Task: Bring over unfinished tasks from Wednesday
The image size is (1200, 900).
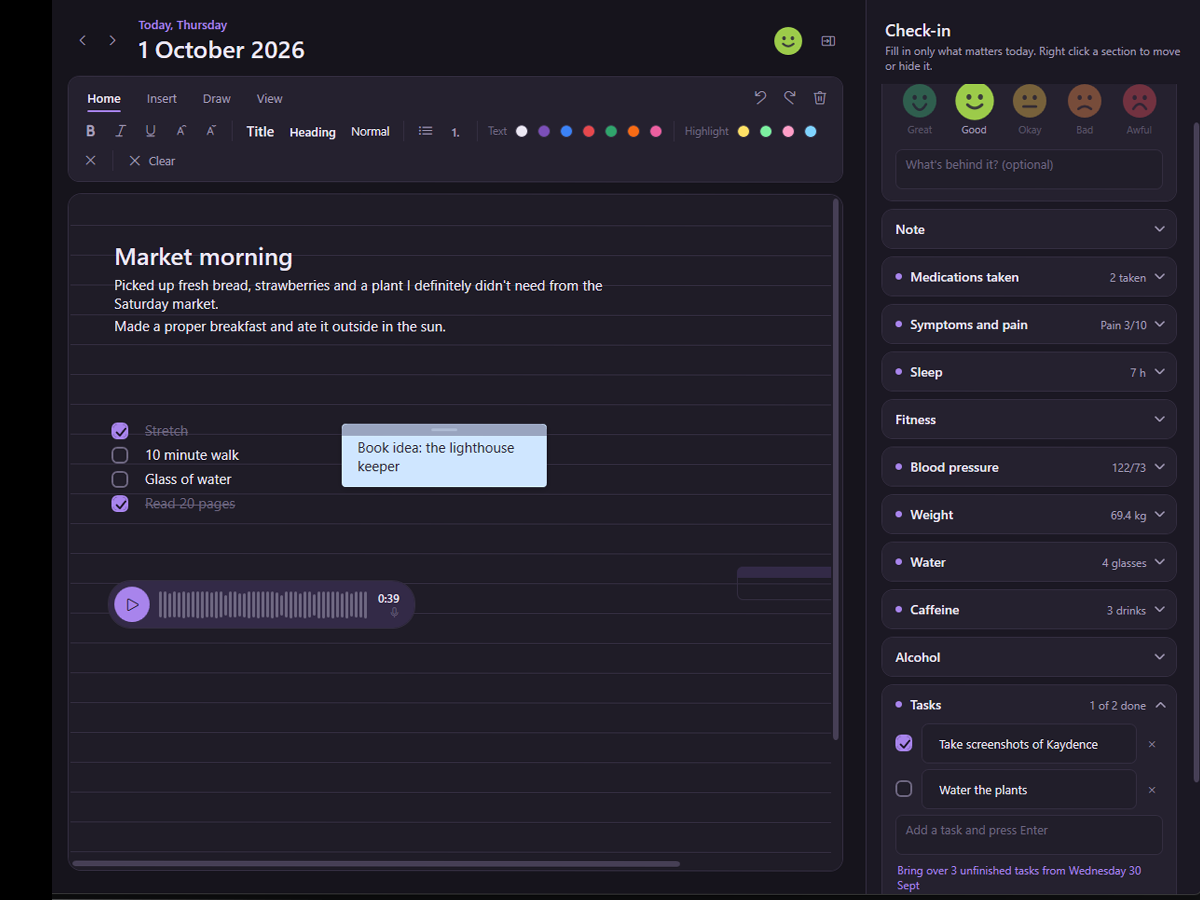Action: [x=1019, y=878]
